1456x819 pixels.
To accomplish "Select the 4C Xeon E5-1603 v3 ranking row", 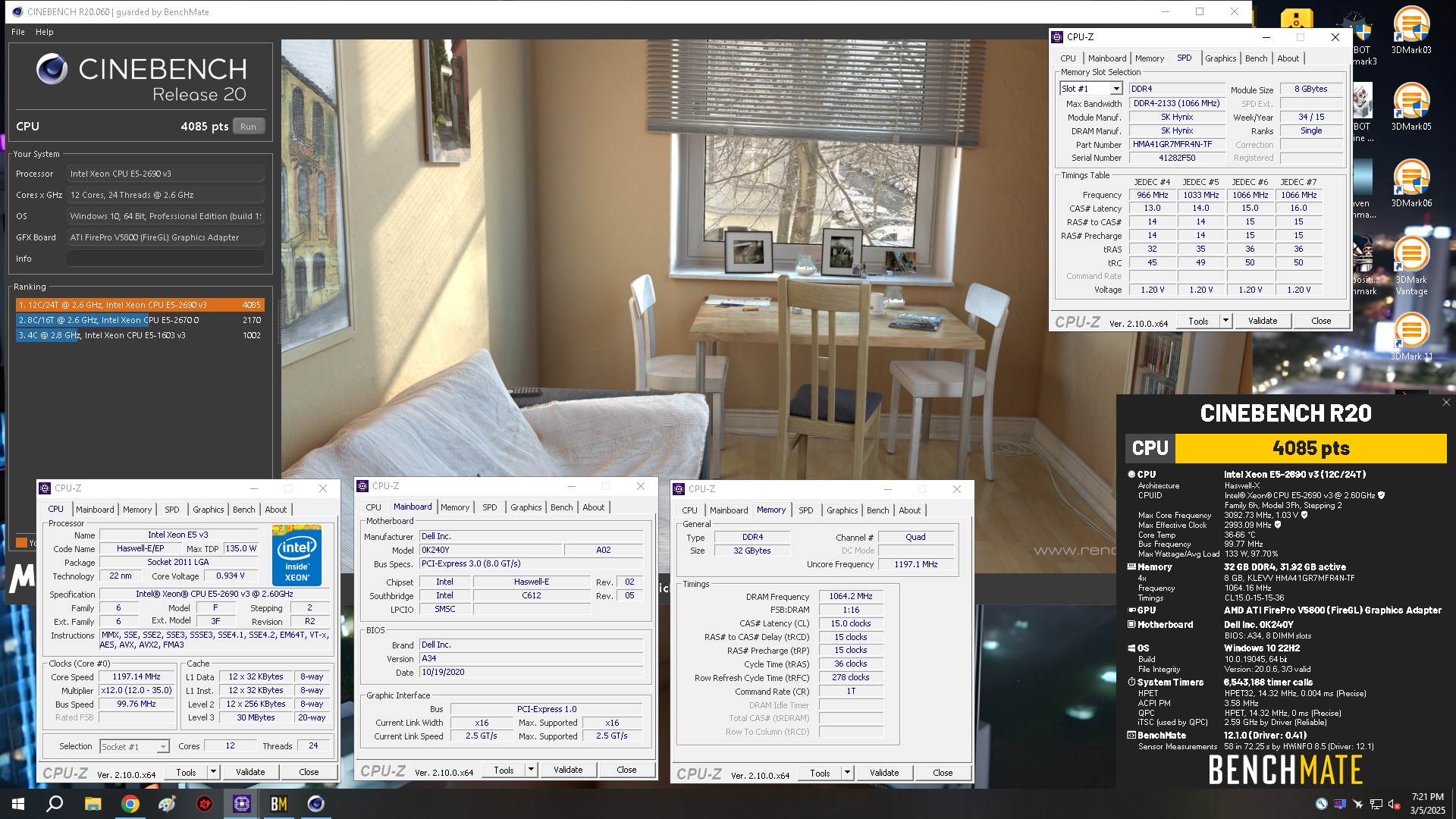I will point(140,335).
